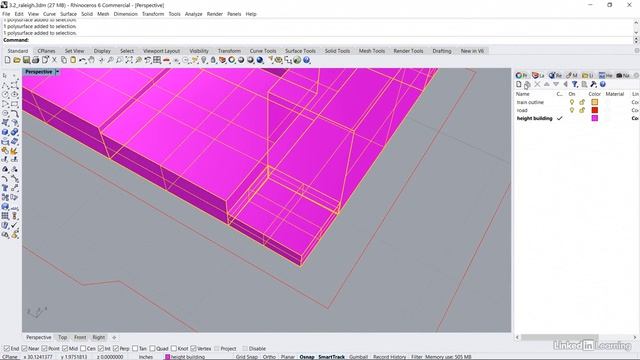
Task: Click the Zoom Extents icon
Action: click(x=129, y=60)
